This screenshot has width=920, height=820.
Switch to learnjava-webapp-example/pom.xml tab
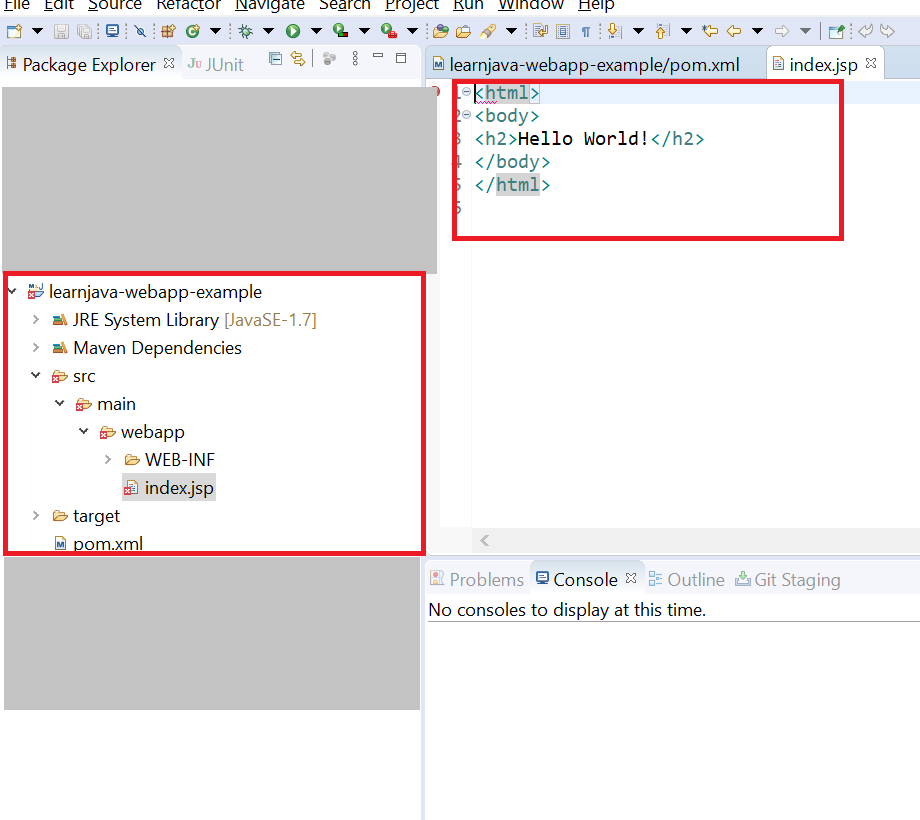pos(594,65)
